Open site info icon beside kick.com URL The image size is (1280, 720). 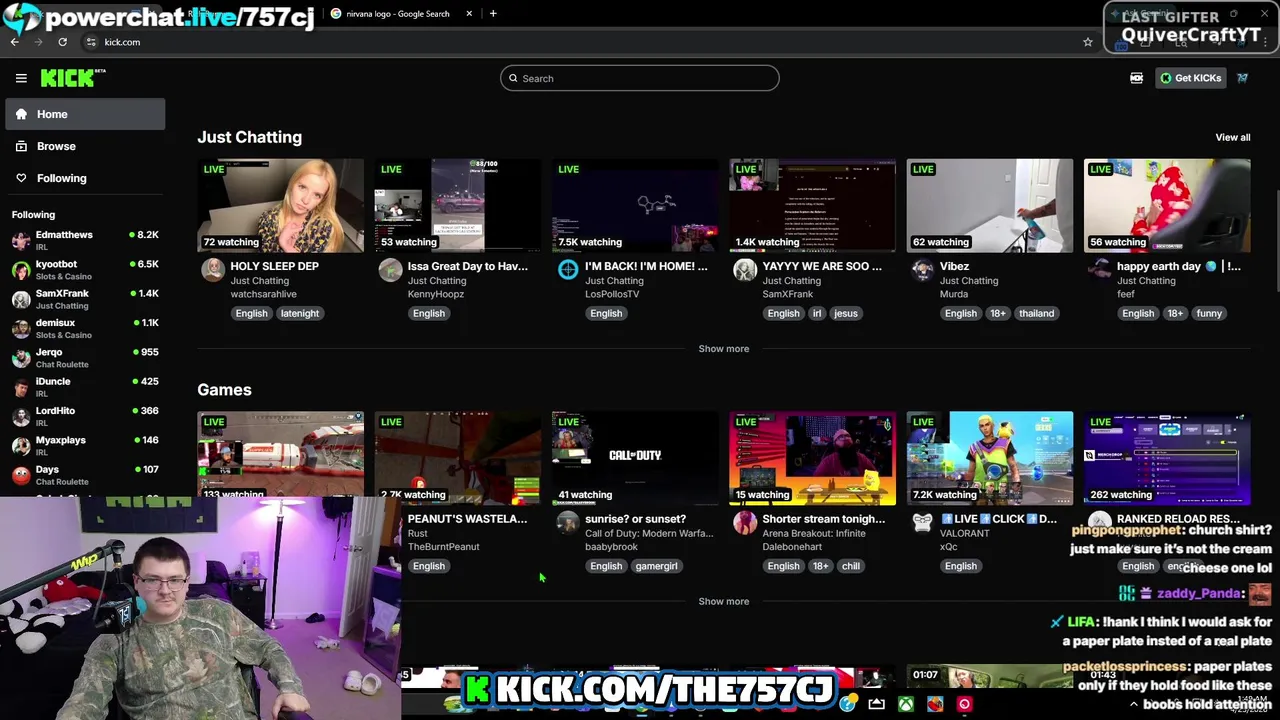click(x=91, y=42)
